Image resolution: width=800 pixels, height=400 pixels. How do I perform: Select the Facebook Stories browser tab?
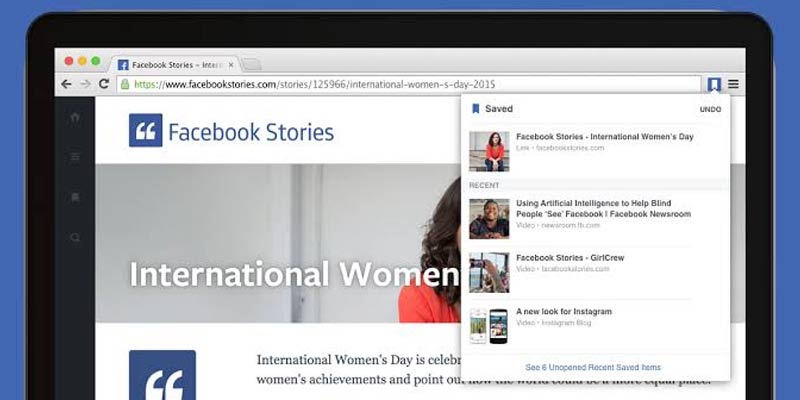pyautogui.click(x=174, y=65)
